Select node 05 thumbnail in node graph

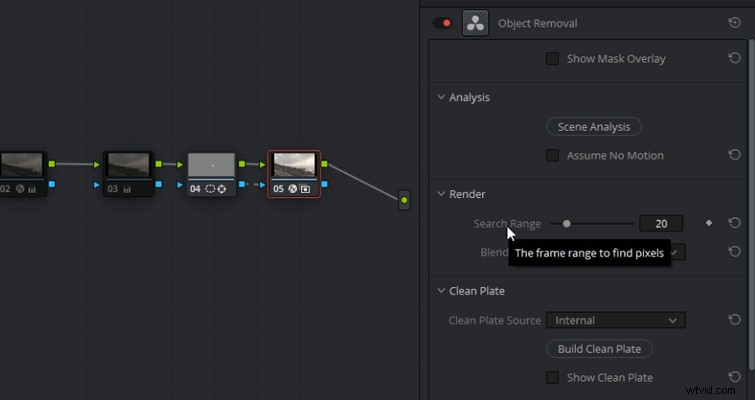294,165
